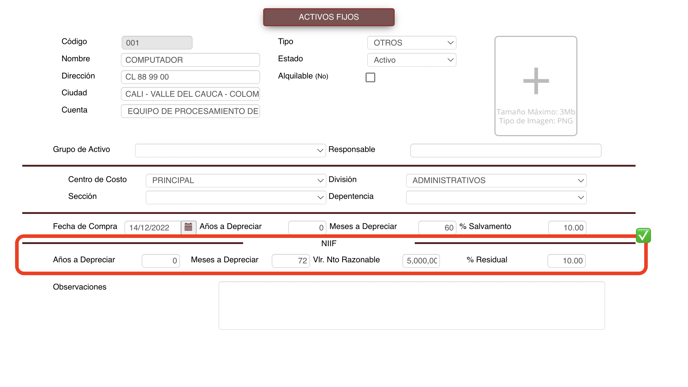688x387 pixels.
Task: Open the Tipo dropdown showing OTROS
Action: [x=412, y=43]
